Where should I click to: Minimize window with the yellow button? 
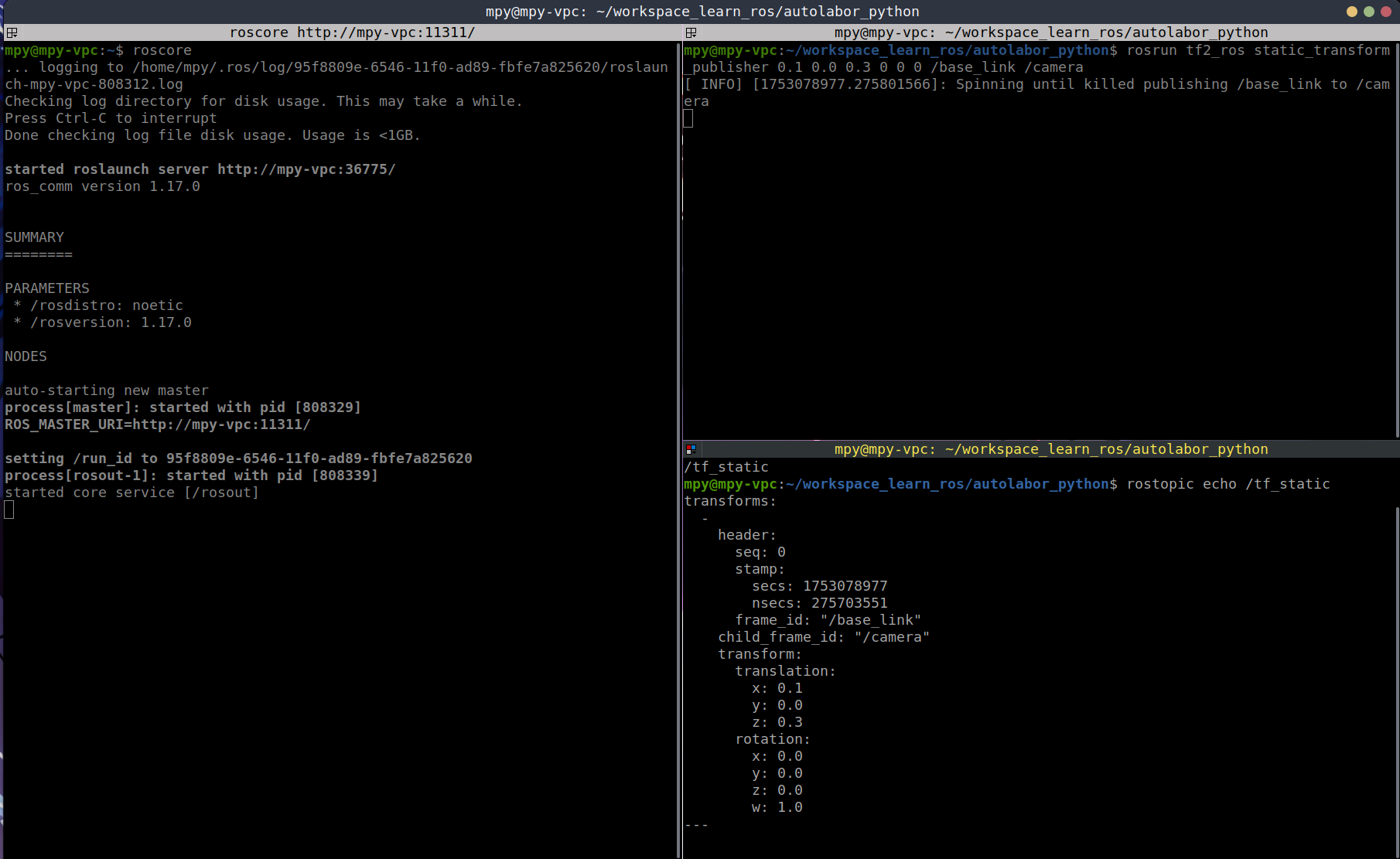(x=1352, y=12)
